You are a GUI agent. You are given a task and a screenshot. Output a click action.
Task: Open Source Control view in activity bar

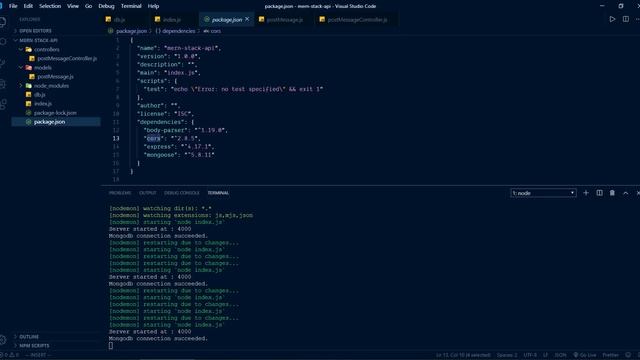(x=3, y=63)
